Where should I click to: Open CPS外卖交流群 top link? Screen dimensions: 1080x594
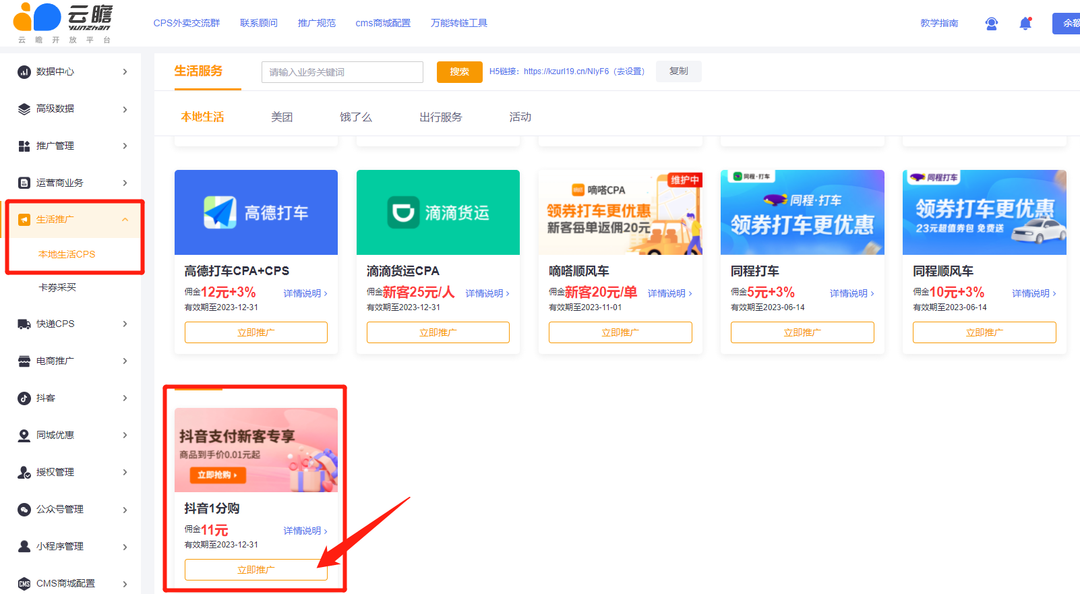(x=187, y=23)
